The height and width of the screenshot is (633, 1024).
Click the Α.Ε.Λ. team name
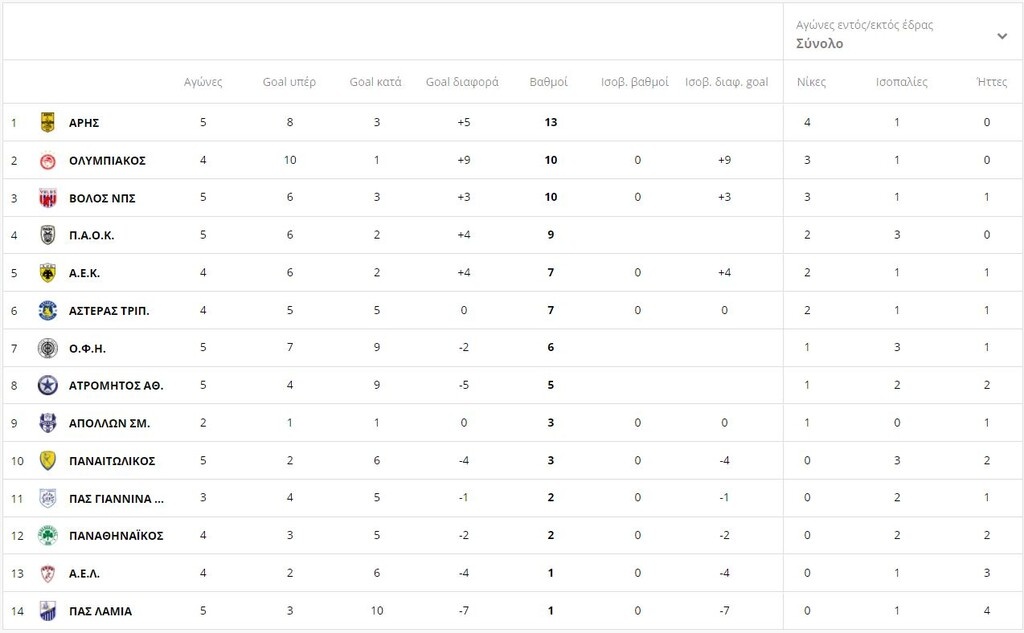click(84, 574)
